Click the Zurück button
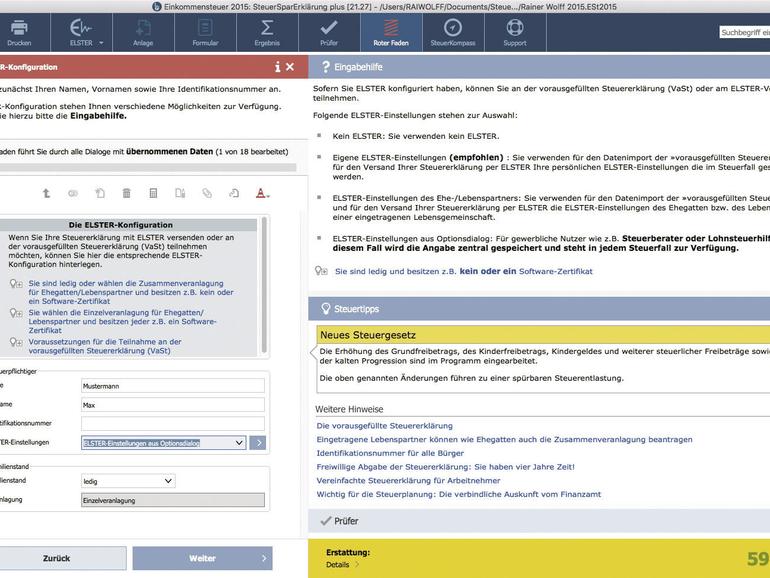Screen dimensions: 770x578 [x=56, y=558]
